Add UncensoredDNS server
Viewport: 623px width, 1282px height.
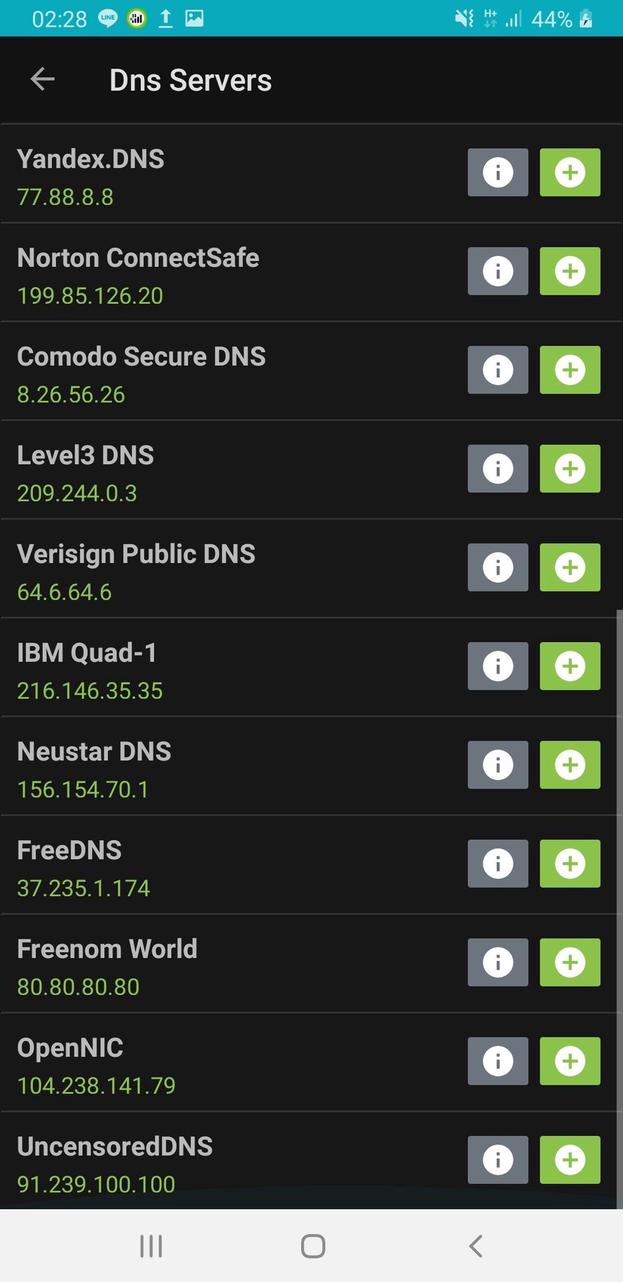[x=570, y=1160]
